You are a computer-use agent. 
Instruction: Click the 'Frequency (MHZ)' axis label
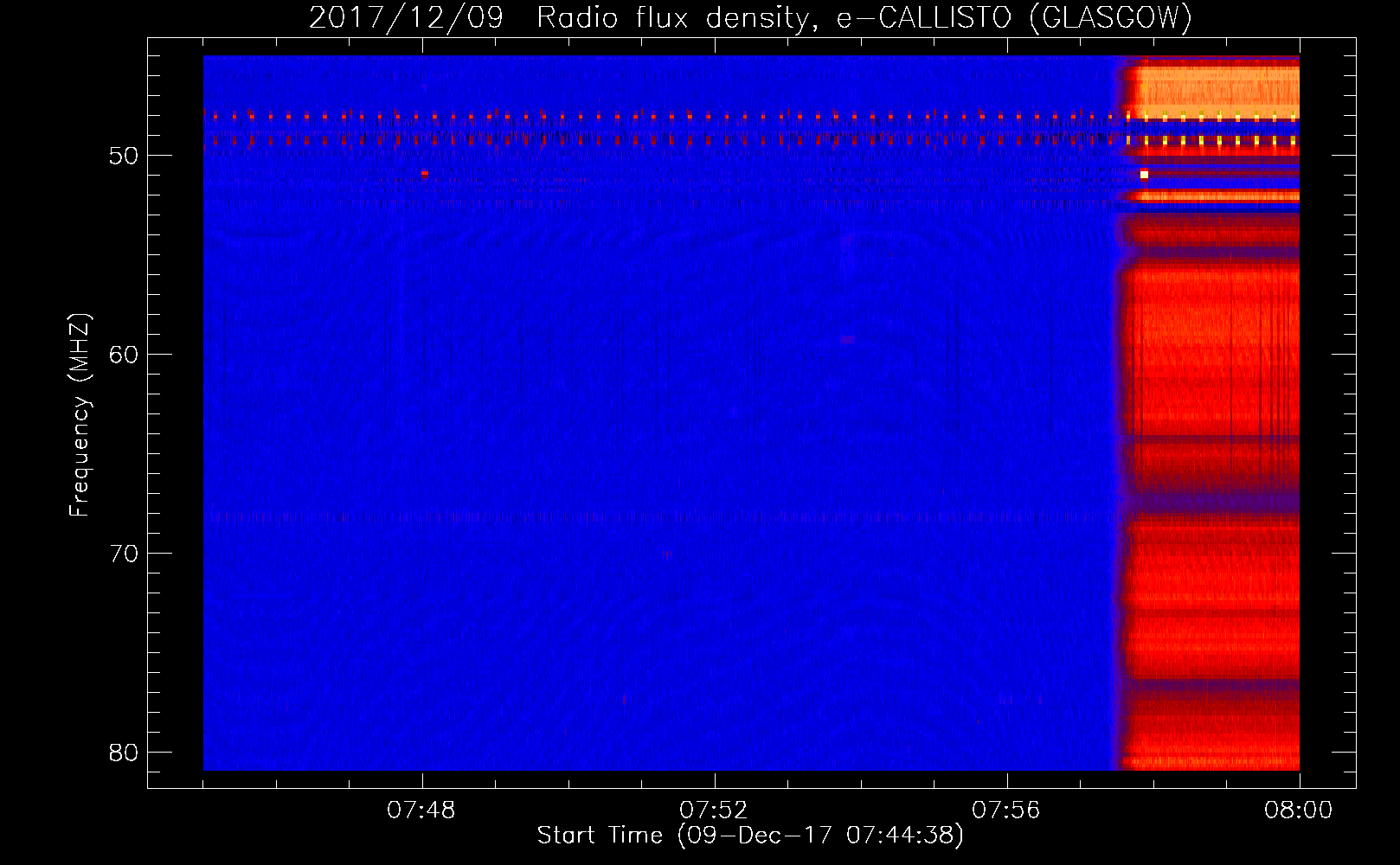click(79, 415)
